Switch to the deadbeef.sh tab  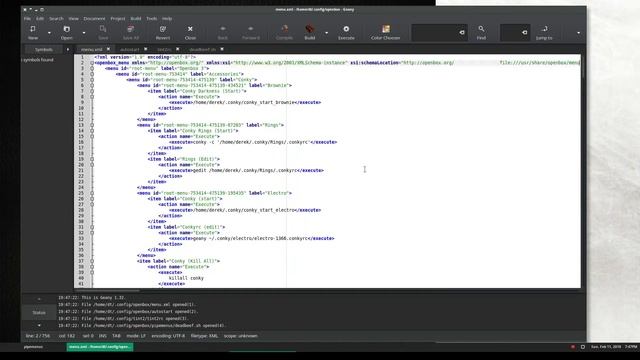point(202,49)
